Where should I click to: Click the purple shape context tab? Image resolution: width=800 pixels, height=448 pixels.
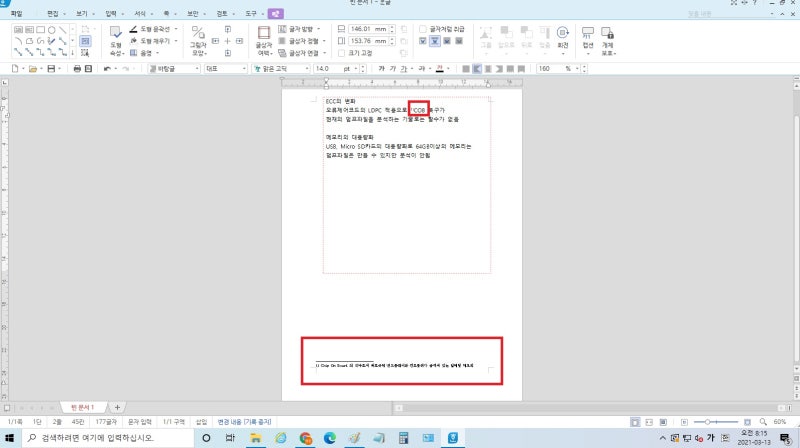pos(276,14)
